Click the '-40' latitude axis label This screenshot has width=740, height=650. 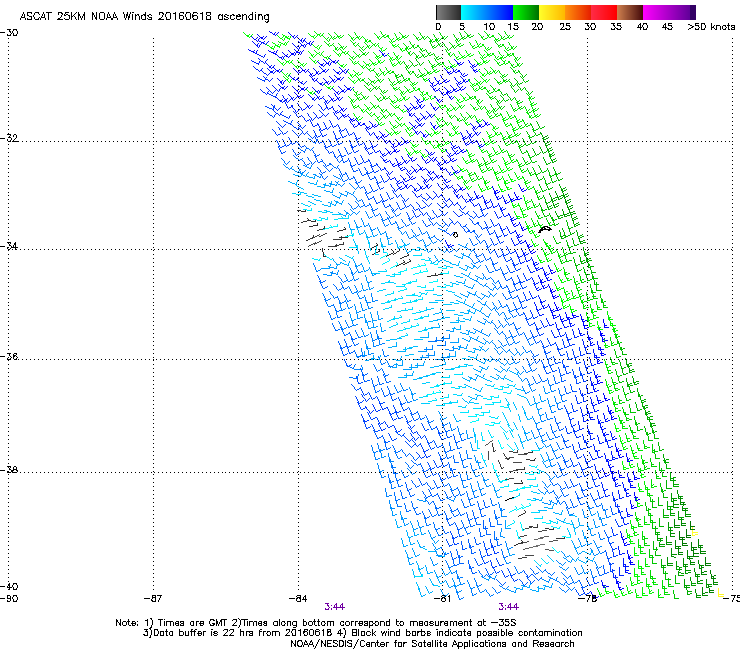9,586
